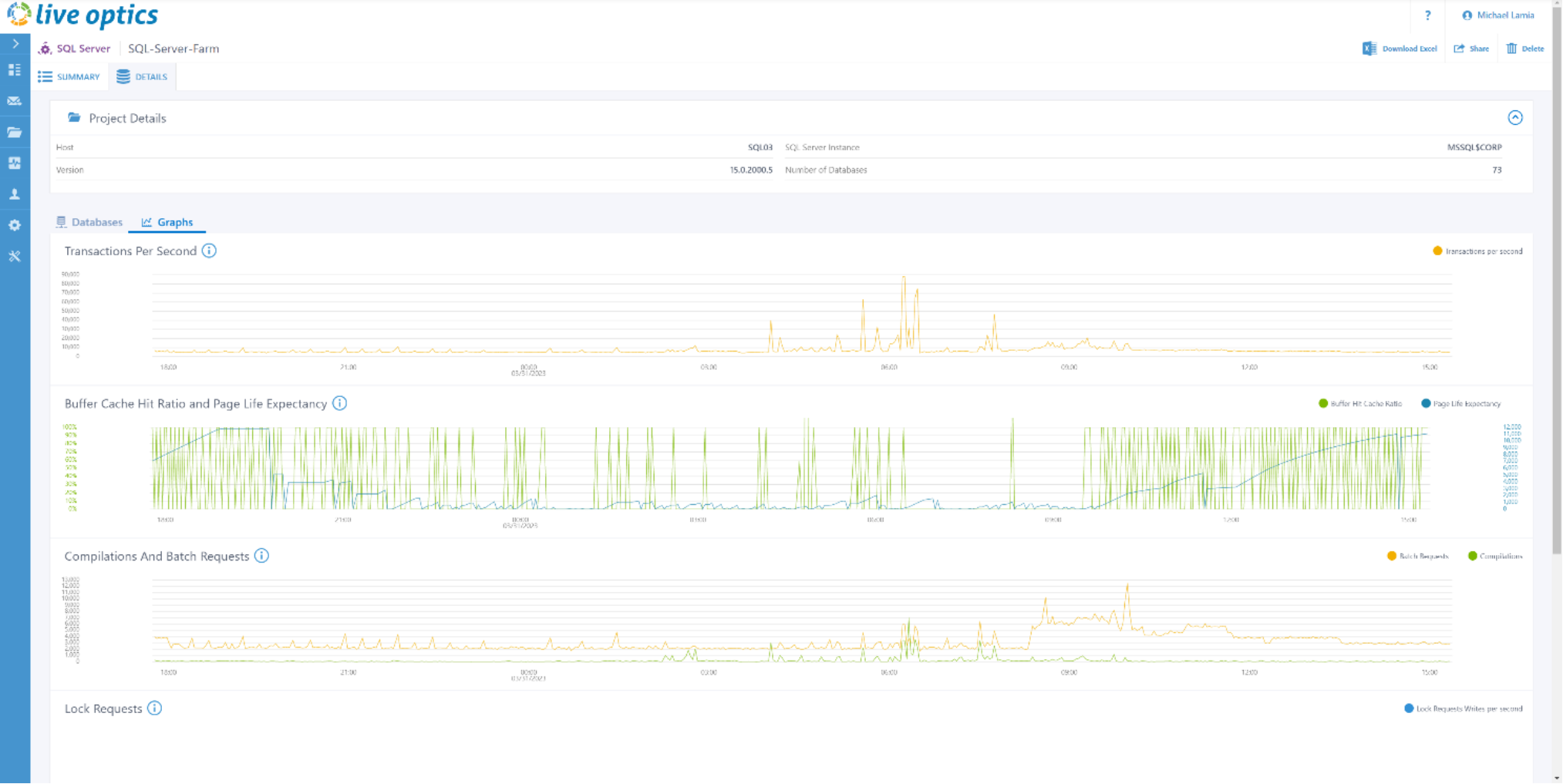Click the Compilations And Batch Requests heading
Screen dimensions: 1563x784
pyautogui.click(x=157, y=556)
